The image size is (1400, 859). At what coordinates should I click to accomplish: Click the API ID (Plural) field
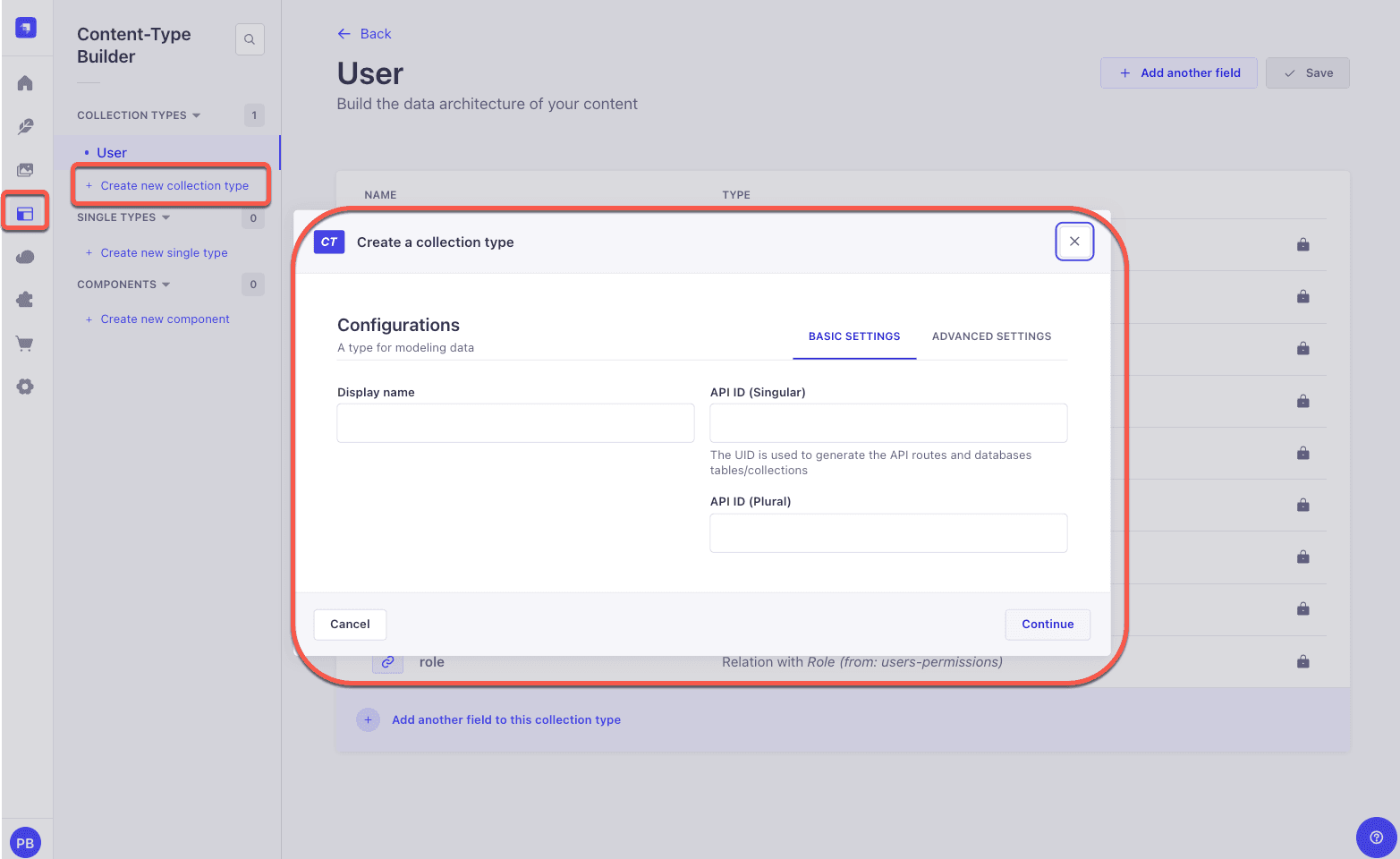pos(888,533)
